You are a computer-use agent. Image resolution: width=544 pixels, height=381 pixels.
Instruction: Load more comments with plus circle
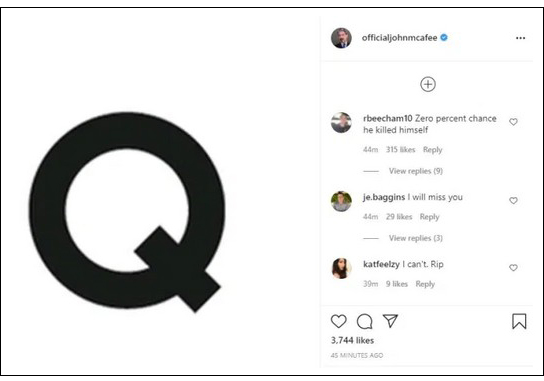[428, 84]
